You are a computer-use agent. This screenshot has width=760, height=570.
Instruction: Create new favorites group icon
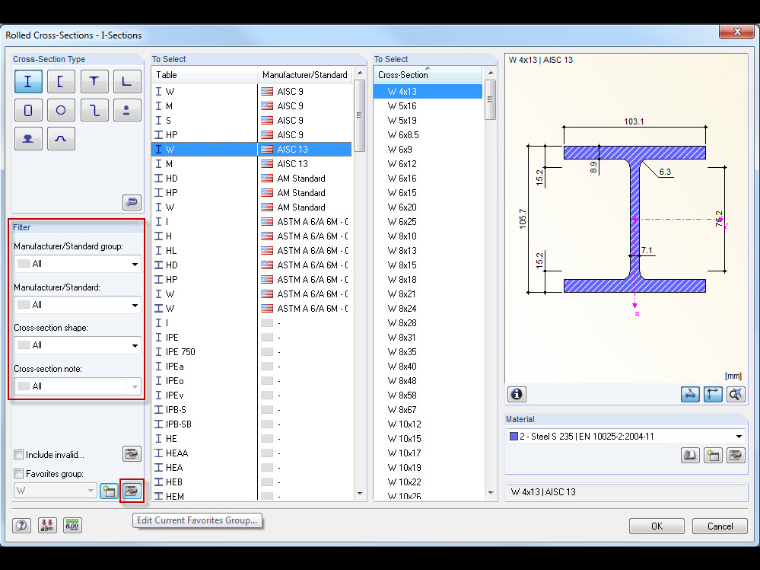pos(109,491)
